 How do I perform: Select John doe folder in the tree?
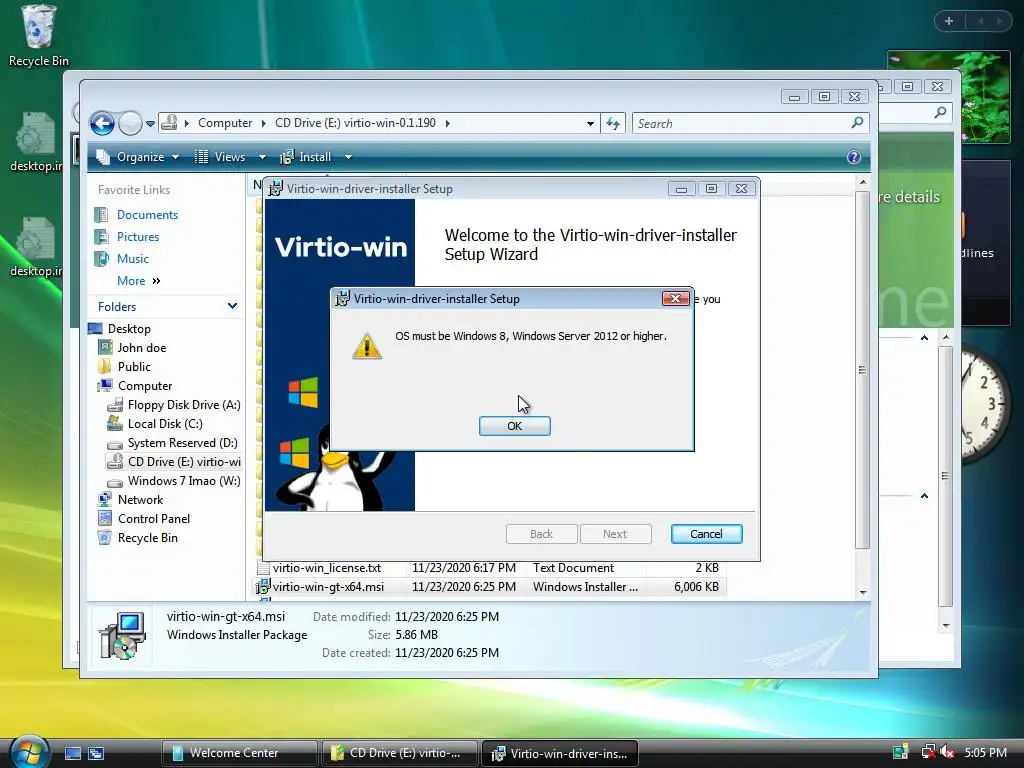click(142, 347)
